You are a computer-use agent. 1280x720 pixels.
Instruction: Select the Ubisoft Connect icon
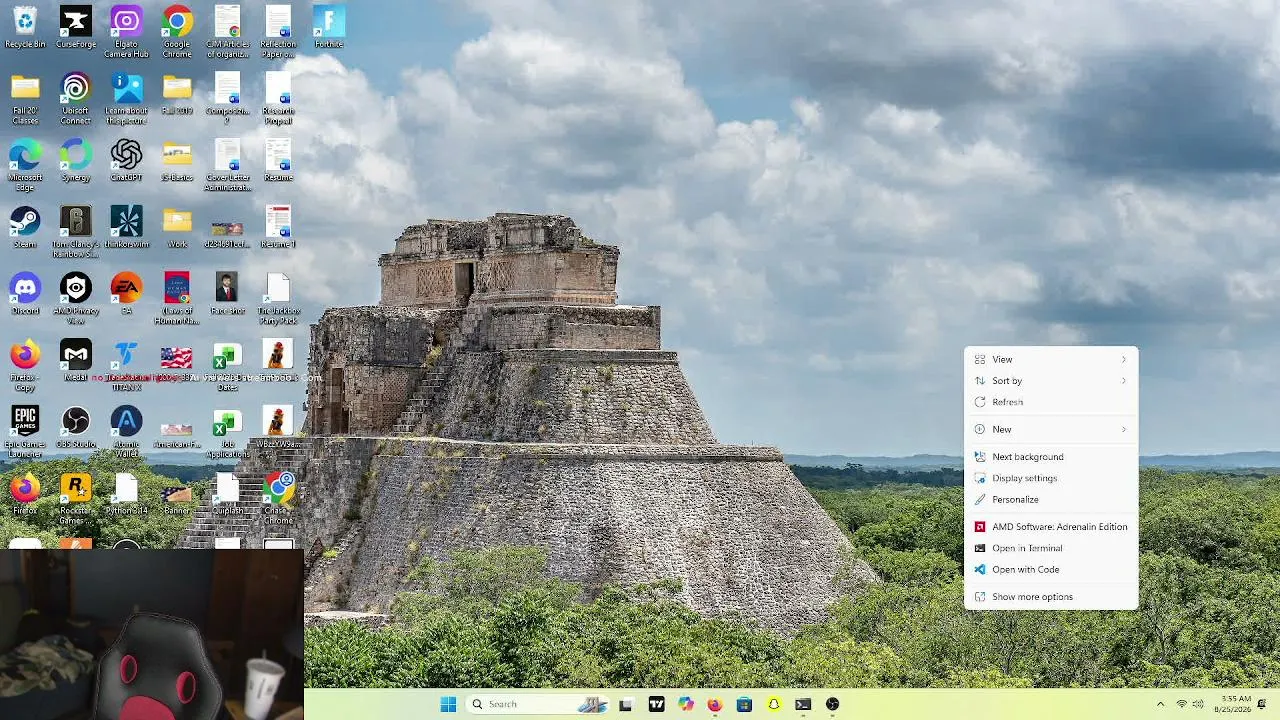coord(76,99)
